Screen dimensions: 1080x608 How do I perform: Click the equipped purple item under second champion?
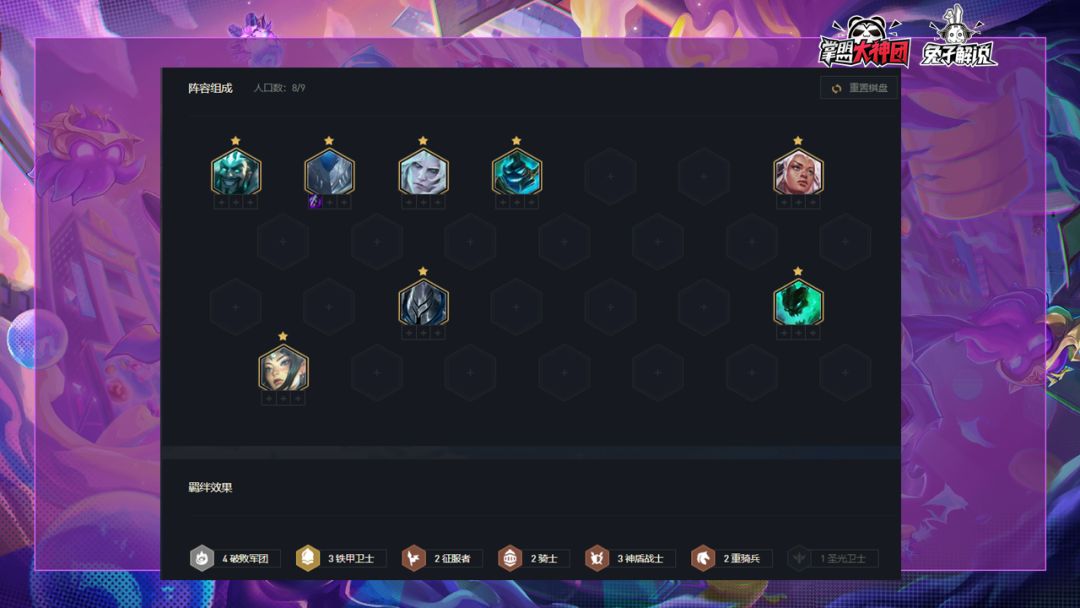(315, 202)
